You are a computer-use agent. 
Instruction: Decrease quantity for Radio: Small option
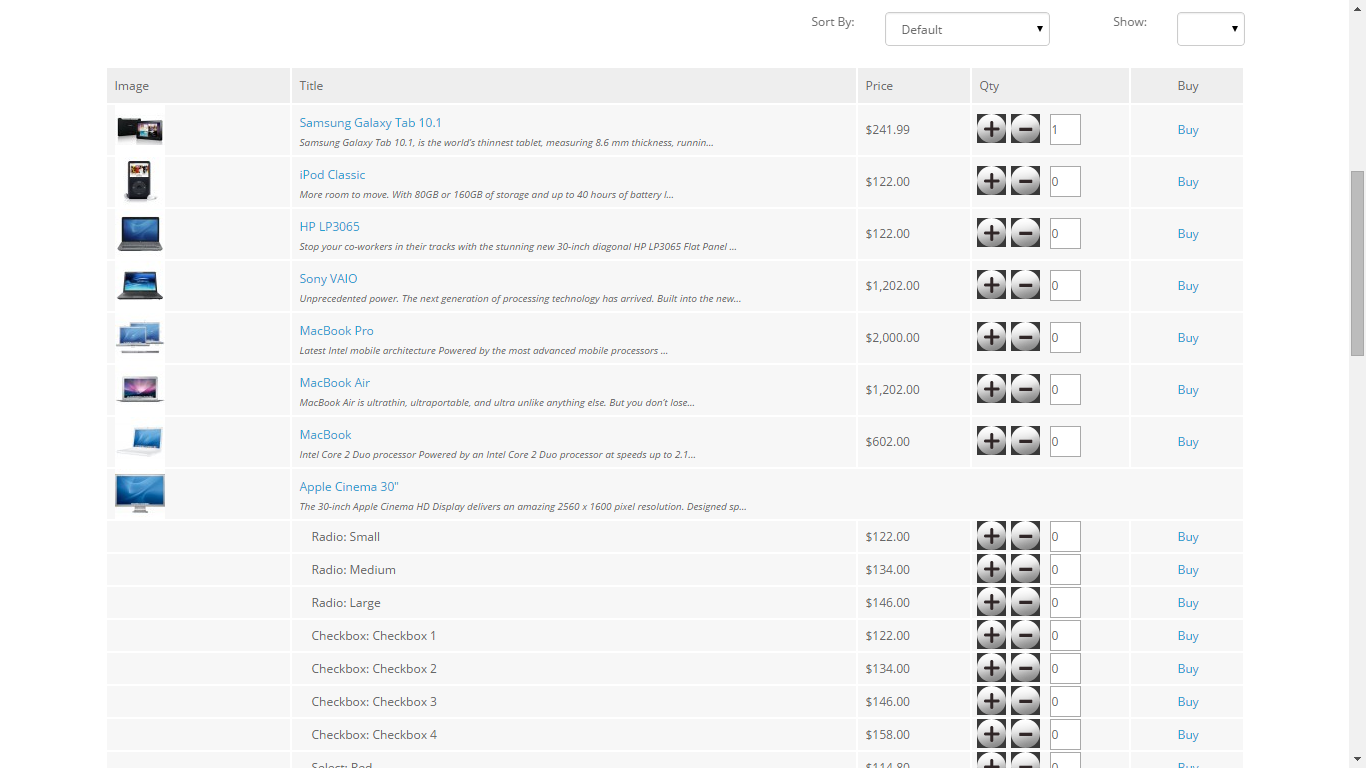[x=1025, y=536]
